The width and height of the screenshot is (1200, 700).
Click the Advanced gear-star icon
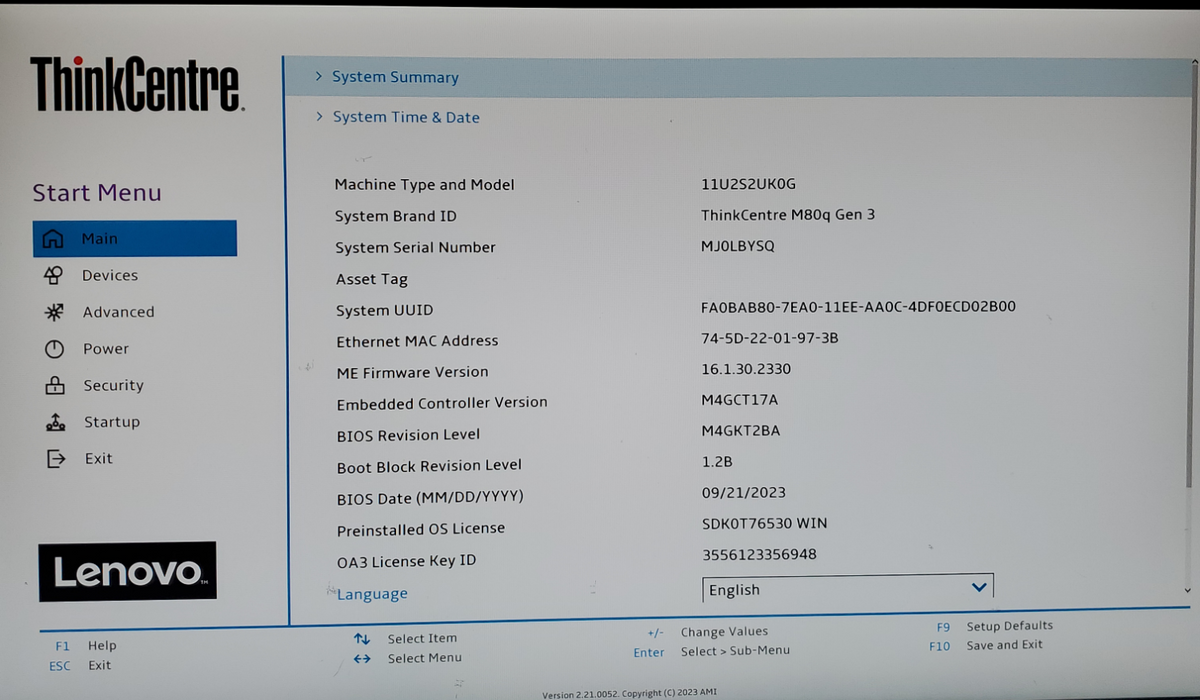(54, 312)
